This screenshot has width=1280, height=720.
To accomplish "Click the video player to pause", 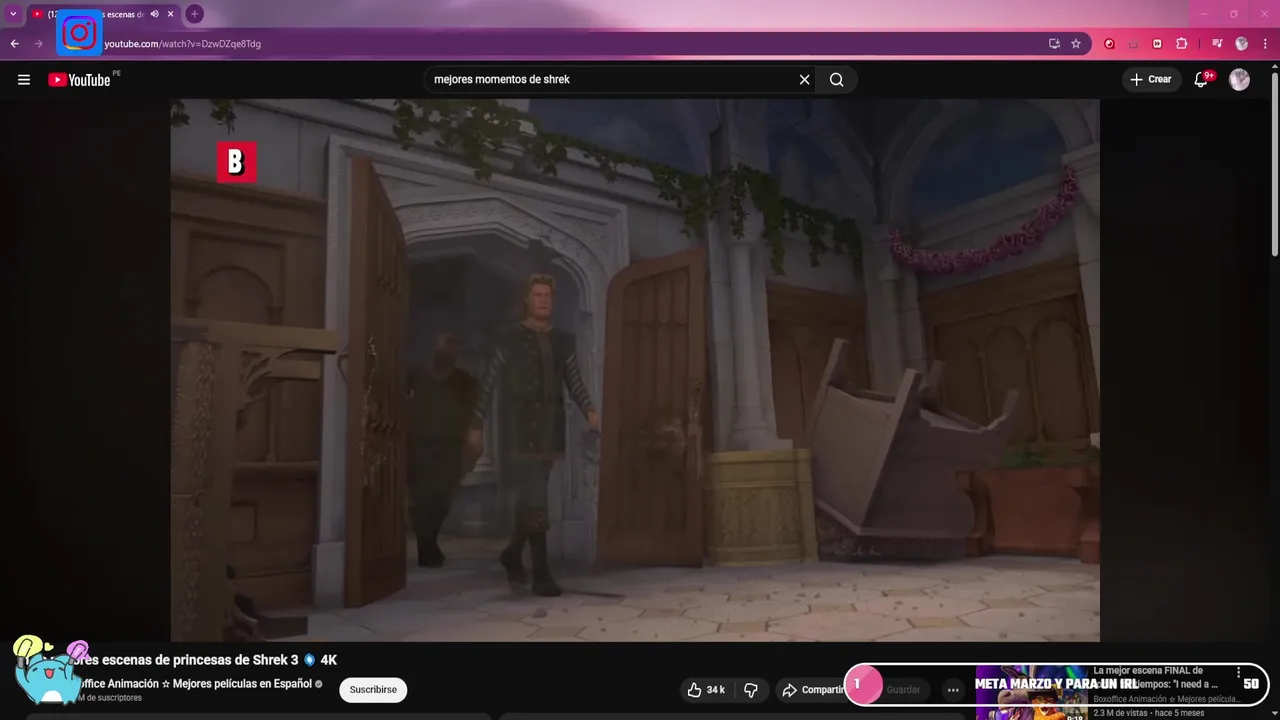I will click(635, 370).
